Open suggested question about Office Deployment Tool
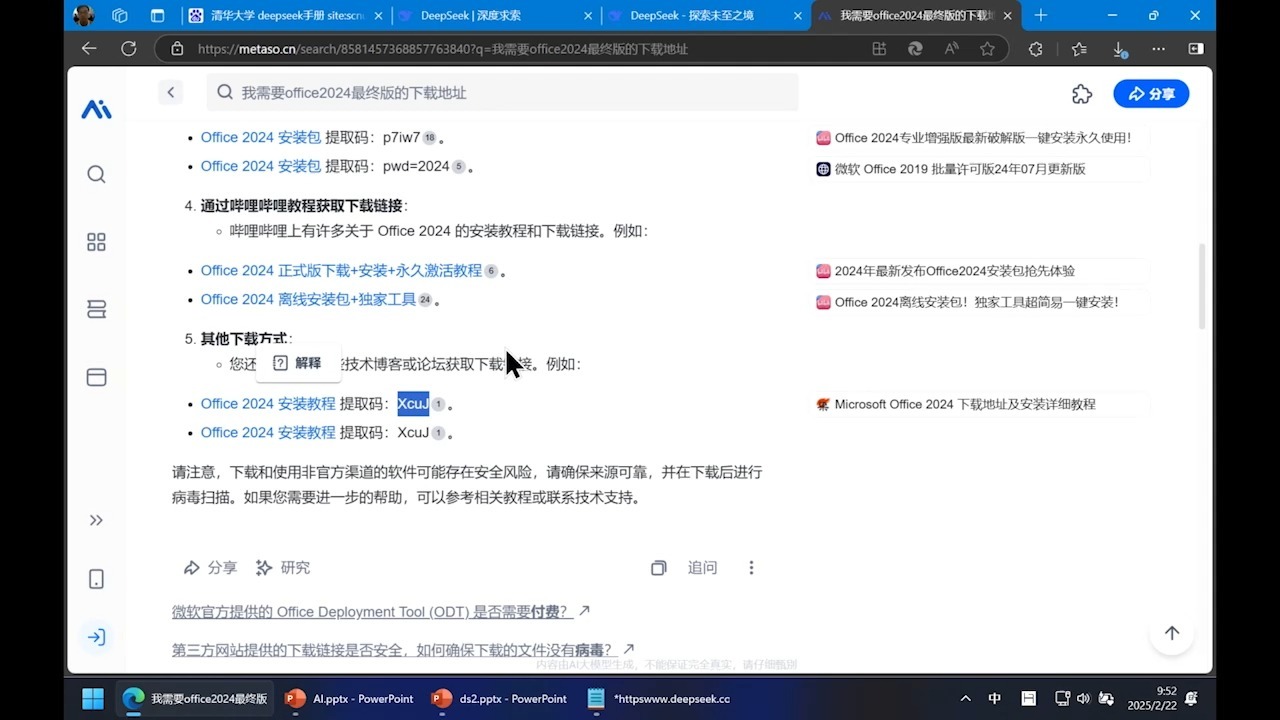This screenshot has width=1280, height=720. click(x=381, y=611)
